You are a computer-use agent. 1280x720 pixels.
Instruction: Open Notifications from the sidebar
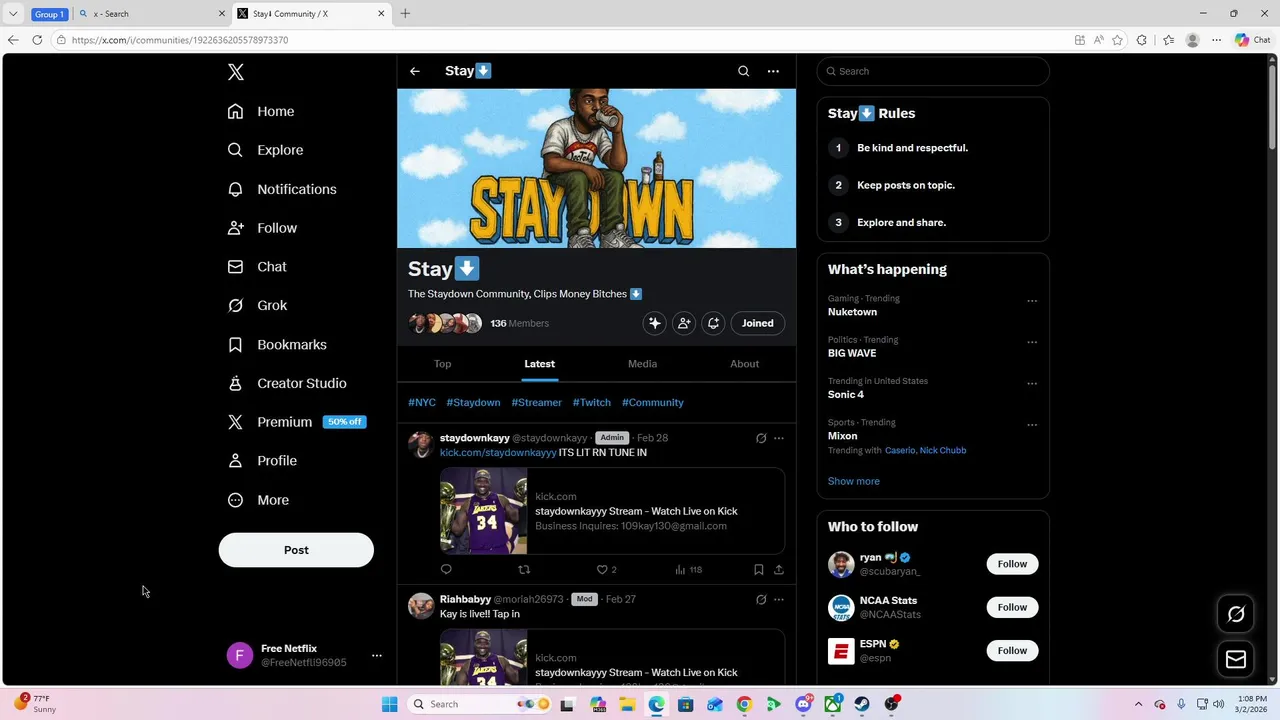[x=282, y=189]
